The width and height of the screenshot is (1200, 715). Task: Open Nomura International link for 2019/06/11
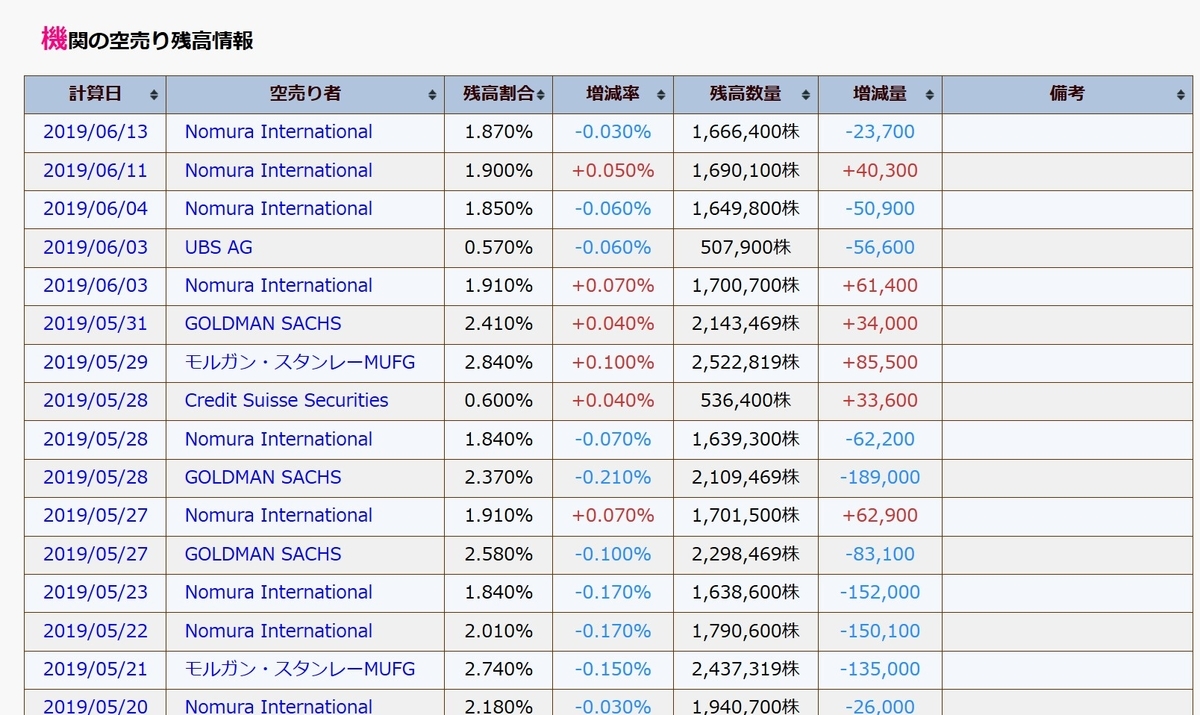click(278, 171)
